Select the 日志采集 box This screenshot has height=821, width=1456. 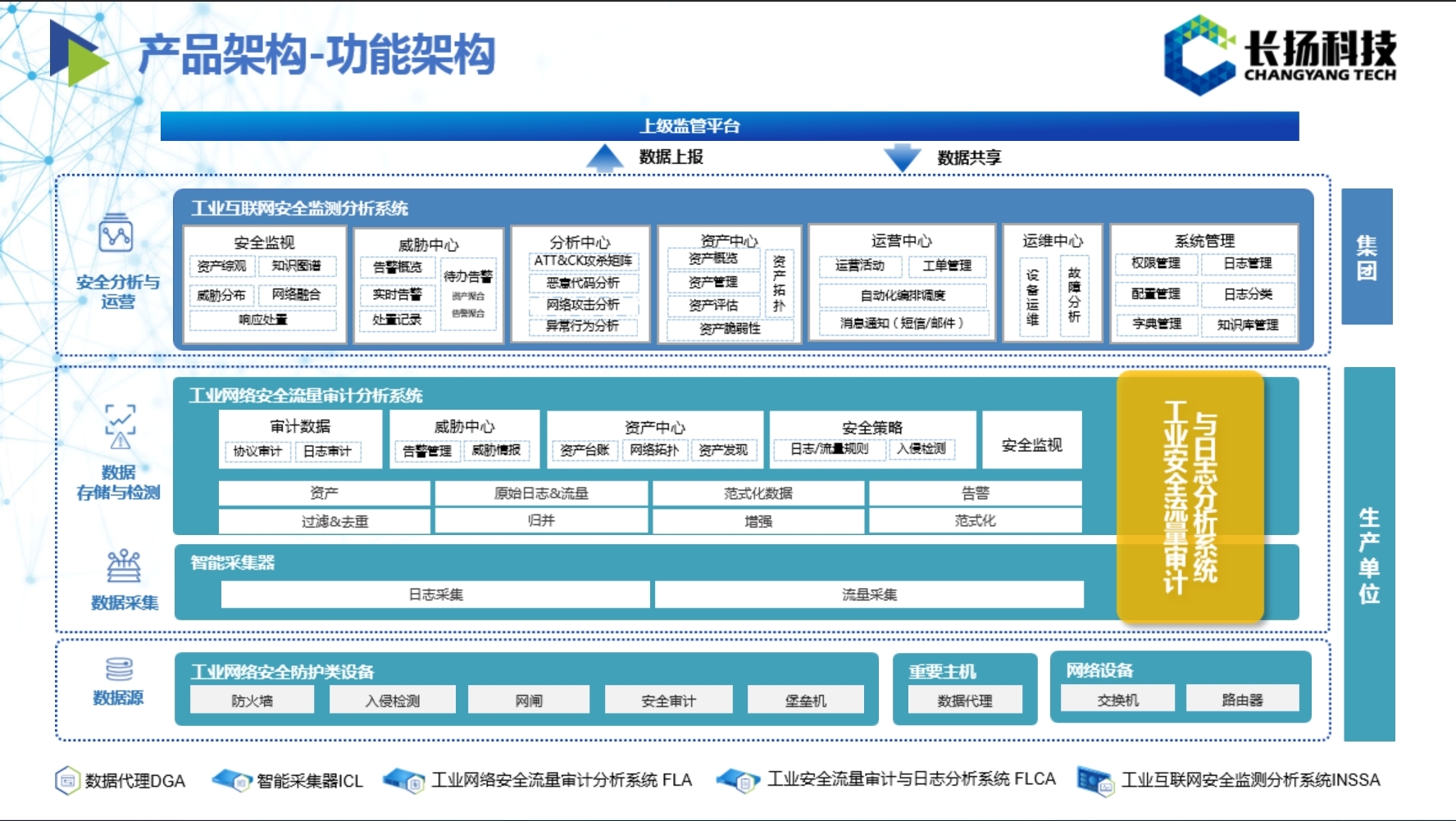click(x=435, y=595)
